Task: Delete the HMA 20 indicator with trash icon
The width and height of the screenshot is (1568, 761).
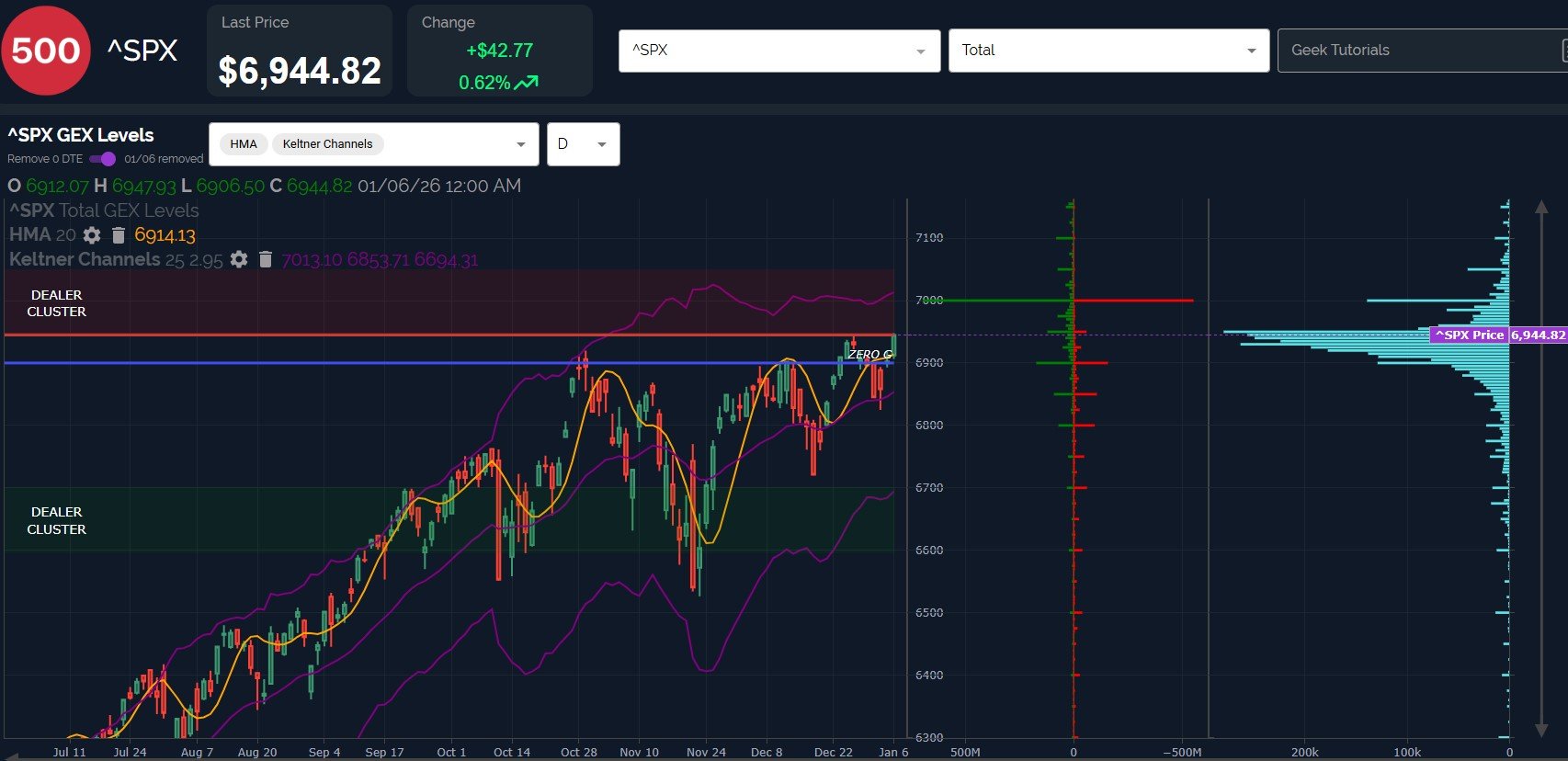Action: point(119,235)
